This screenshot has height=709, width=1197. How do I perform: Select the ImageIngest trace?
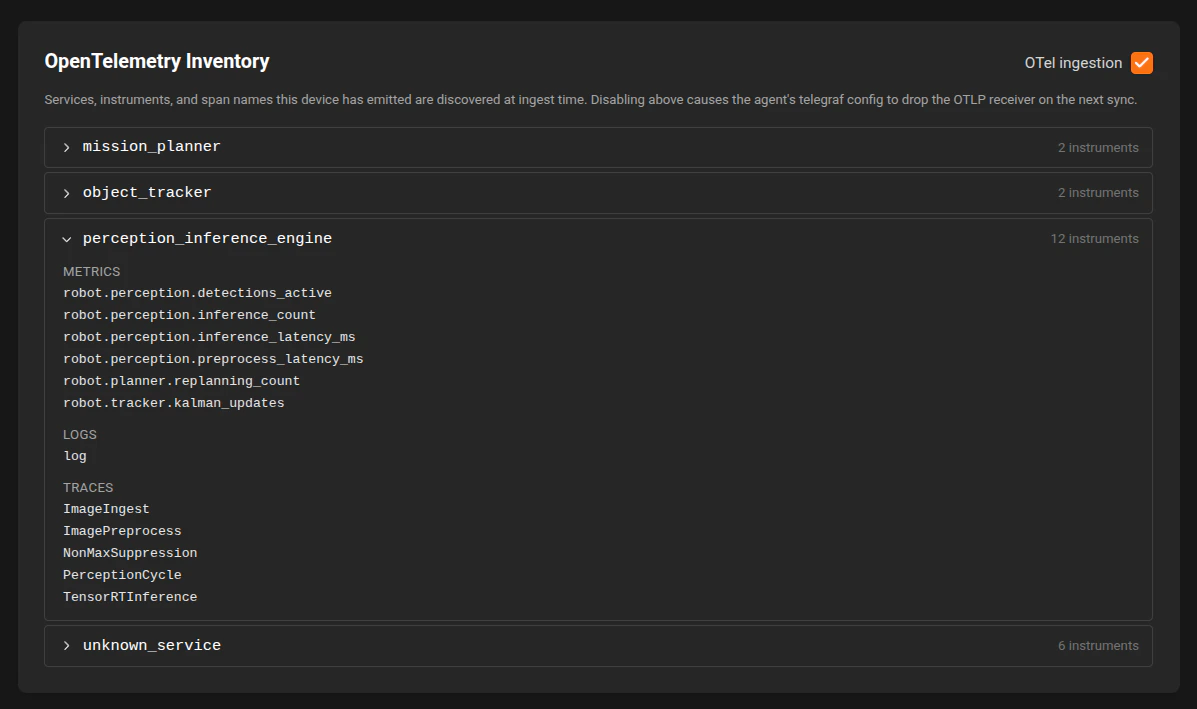click(106, 509)
